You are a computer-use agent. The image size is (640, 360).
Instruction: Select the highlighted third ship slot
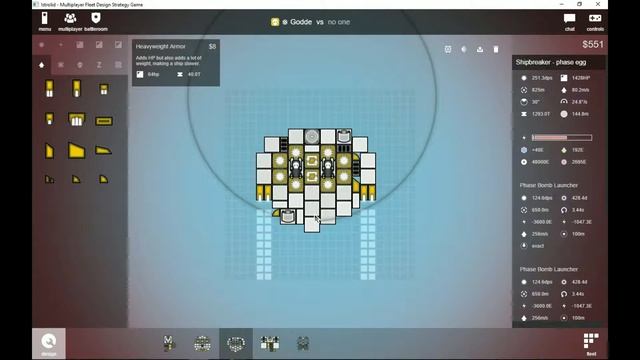[236, 344]
